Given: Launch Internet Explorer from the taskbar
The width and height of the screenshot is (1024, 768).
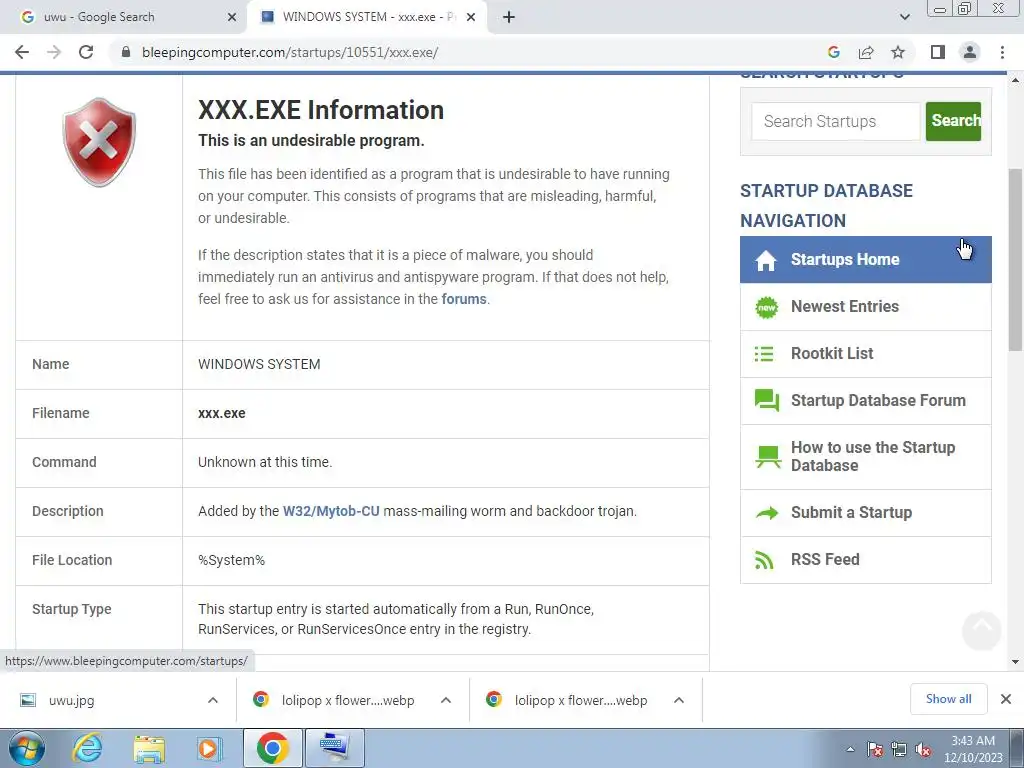Looking at the screenshot, I should pyautogui.click(x=88, y=748).
